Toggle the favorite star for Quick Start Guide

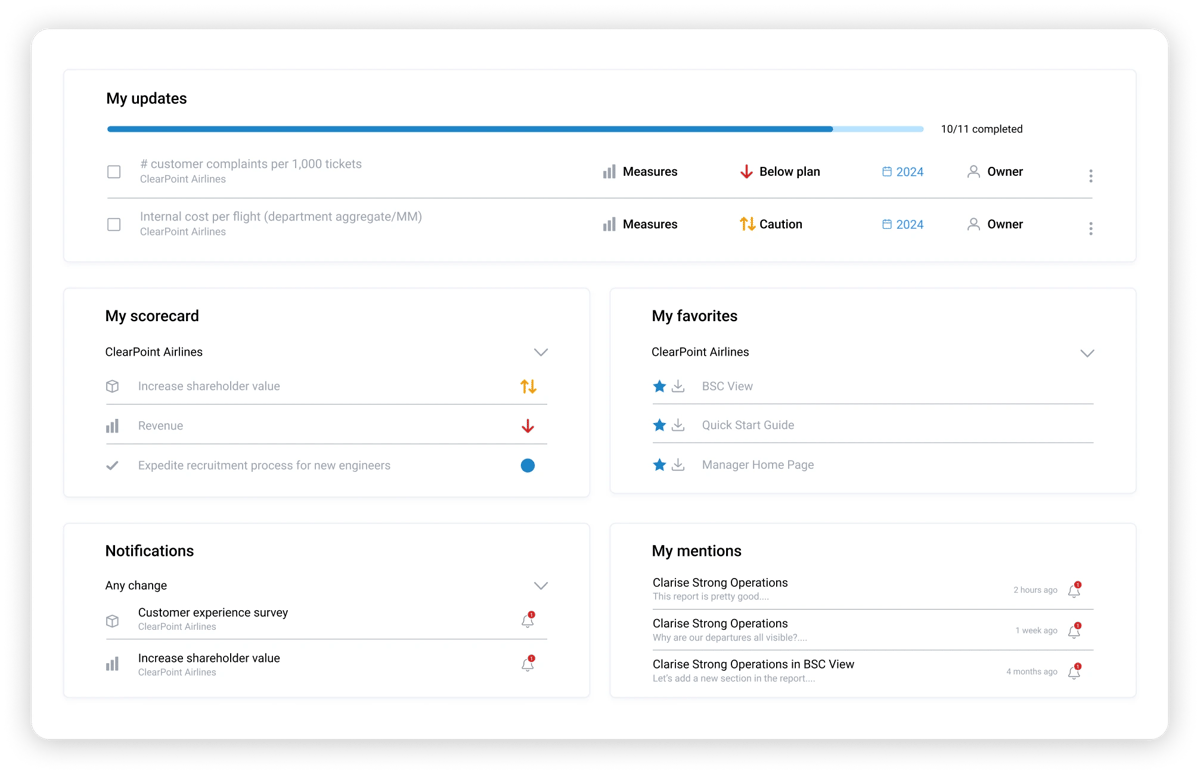click(x=659, y=425)
